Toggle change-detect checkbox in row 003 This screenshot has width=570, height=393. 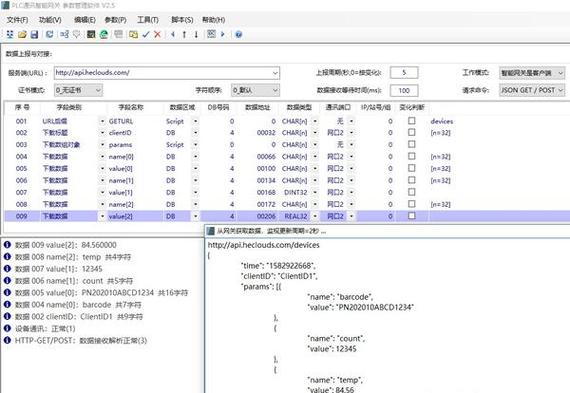click(412, 144)
